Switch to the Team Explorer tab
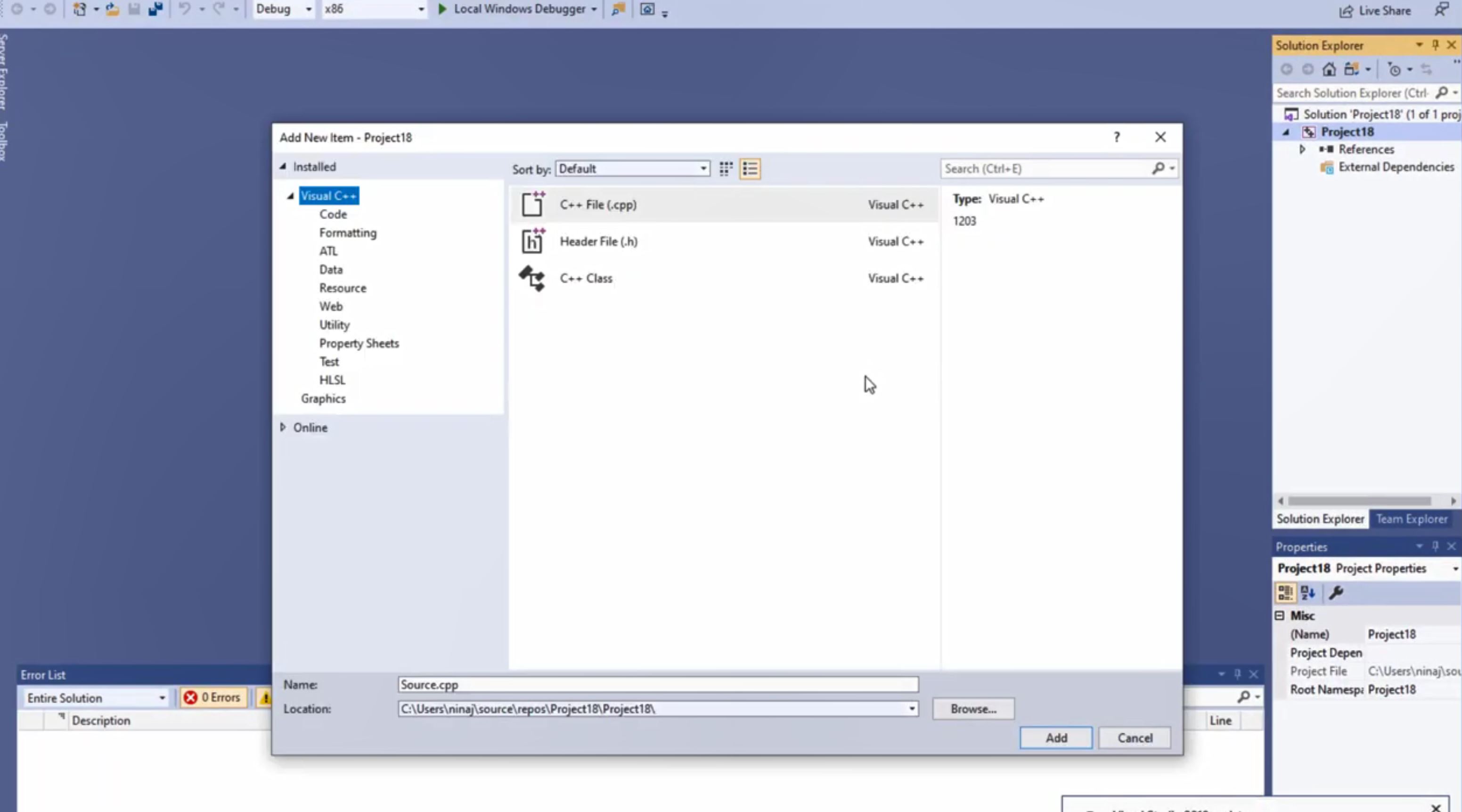The image size is (1462, 812). pos(1412,519)
